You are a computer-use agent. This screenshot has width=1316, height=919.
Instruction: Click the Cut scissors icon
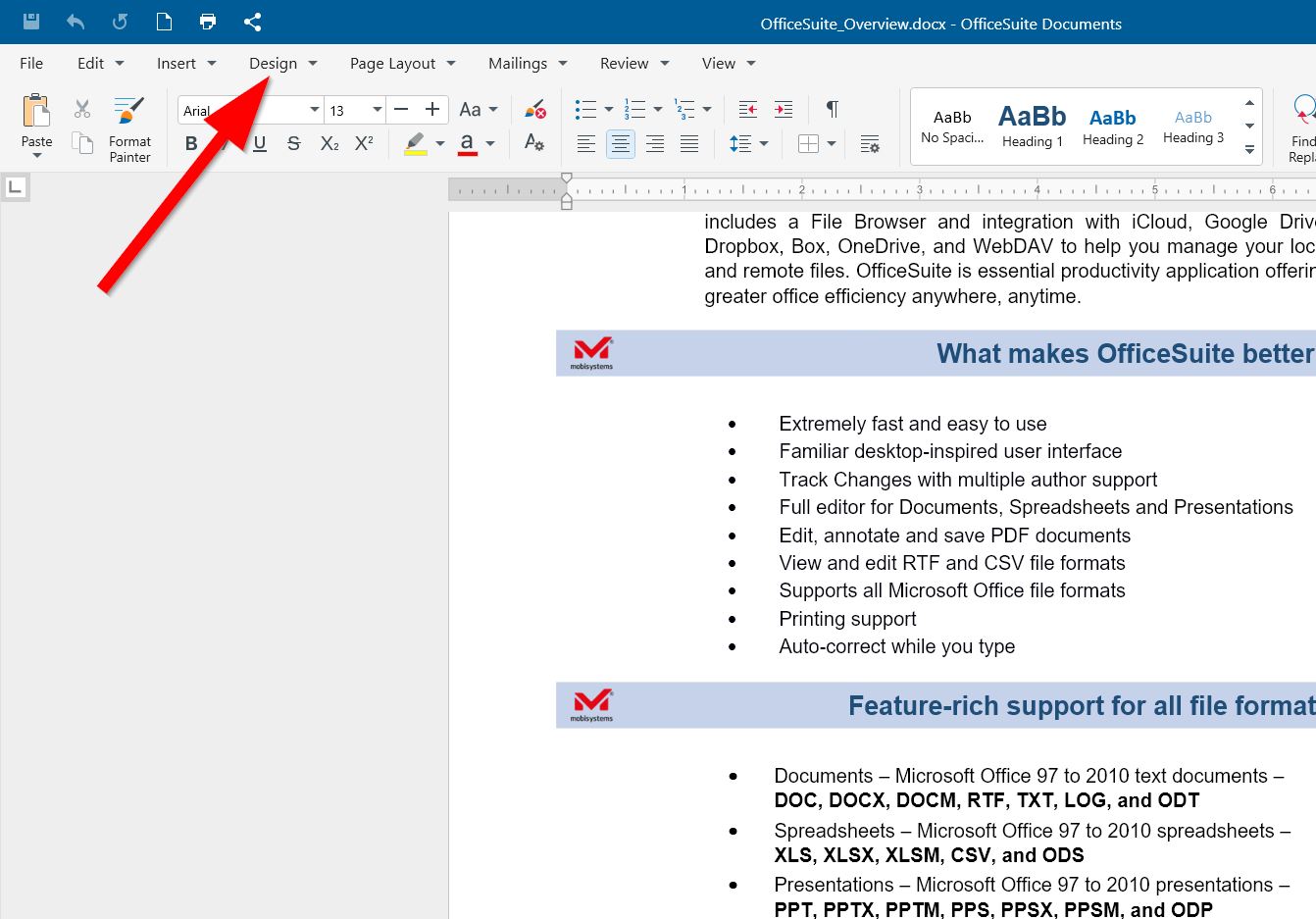click(82, 109)
